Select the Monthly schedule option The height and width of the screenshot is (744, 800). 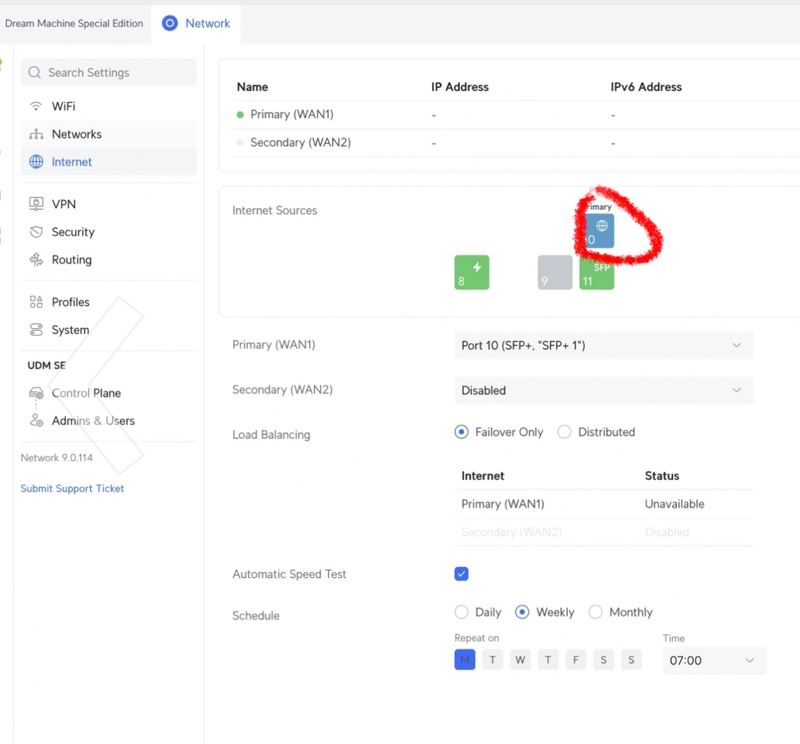pyautogui.click(x=596, y=612)
